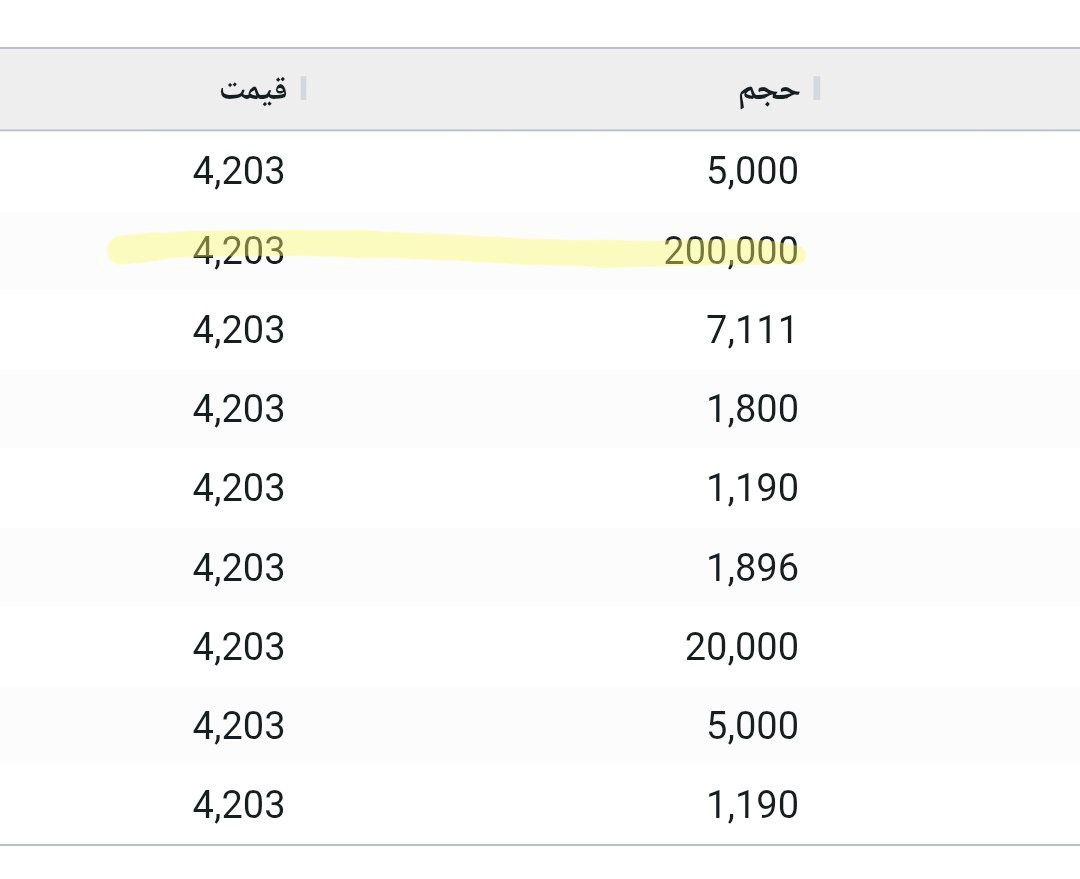Click the 1,190 volume in the last row
Image resolution: width=1080 pixels, height=879 pixels.
click(x=752, y=805)
